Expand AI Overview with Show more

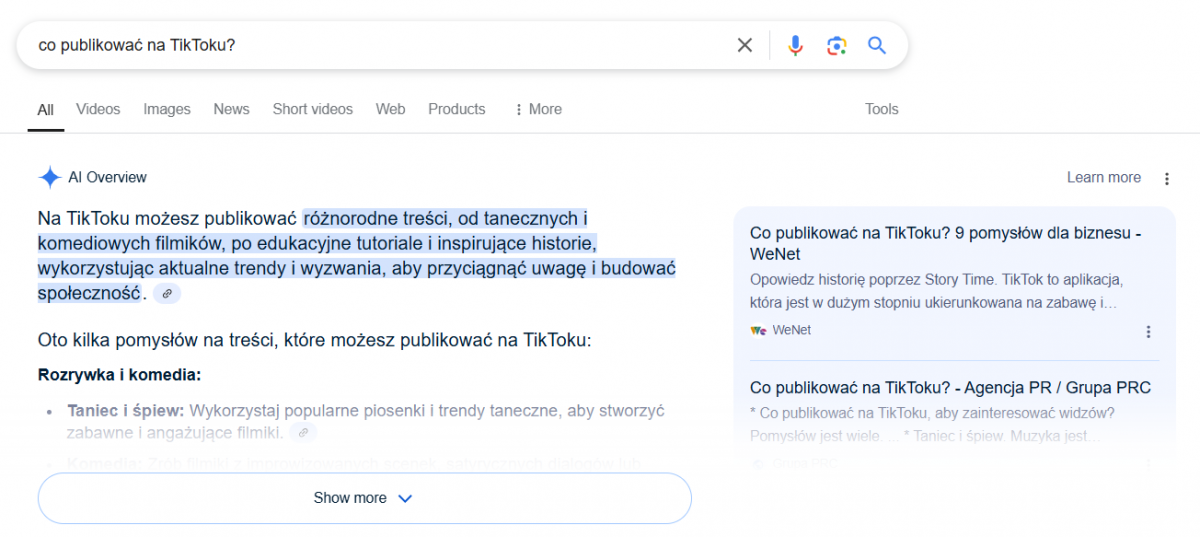tap(364, 498)
